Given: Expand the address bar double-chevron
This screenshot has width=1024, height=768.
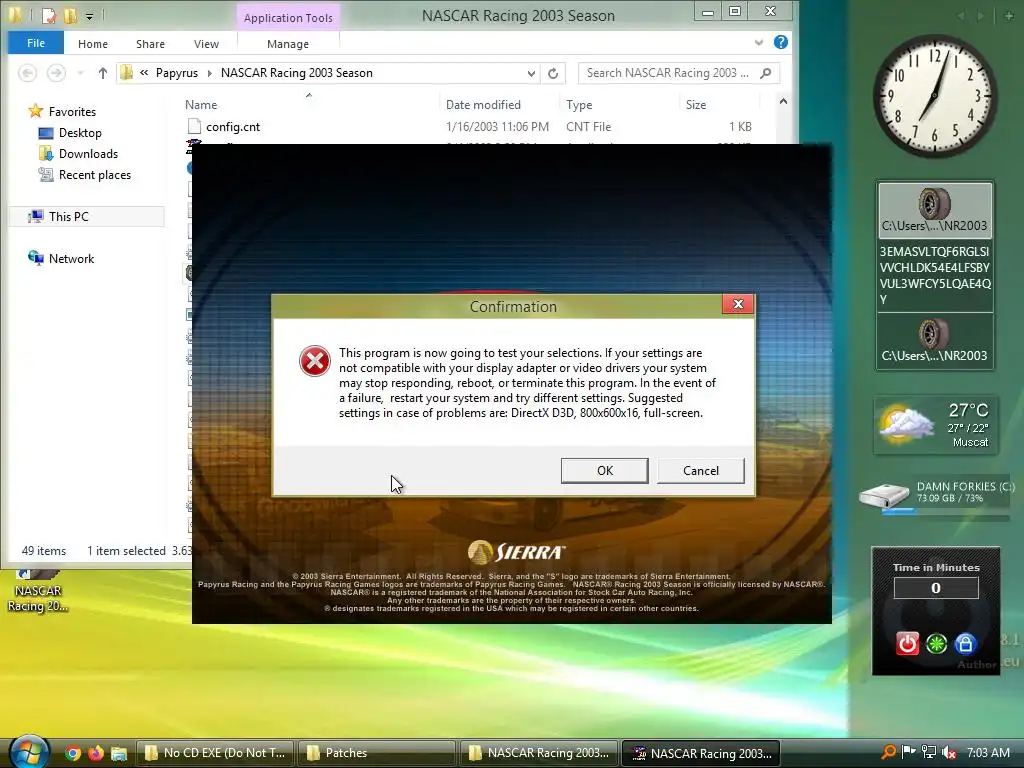Looking at the screenshot, I should tap(144, 73).
